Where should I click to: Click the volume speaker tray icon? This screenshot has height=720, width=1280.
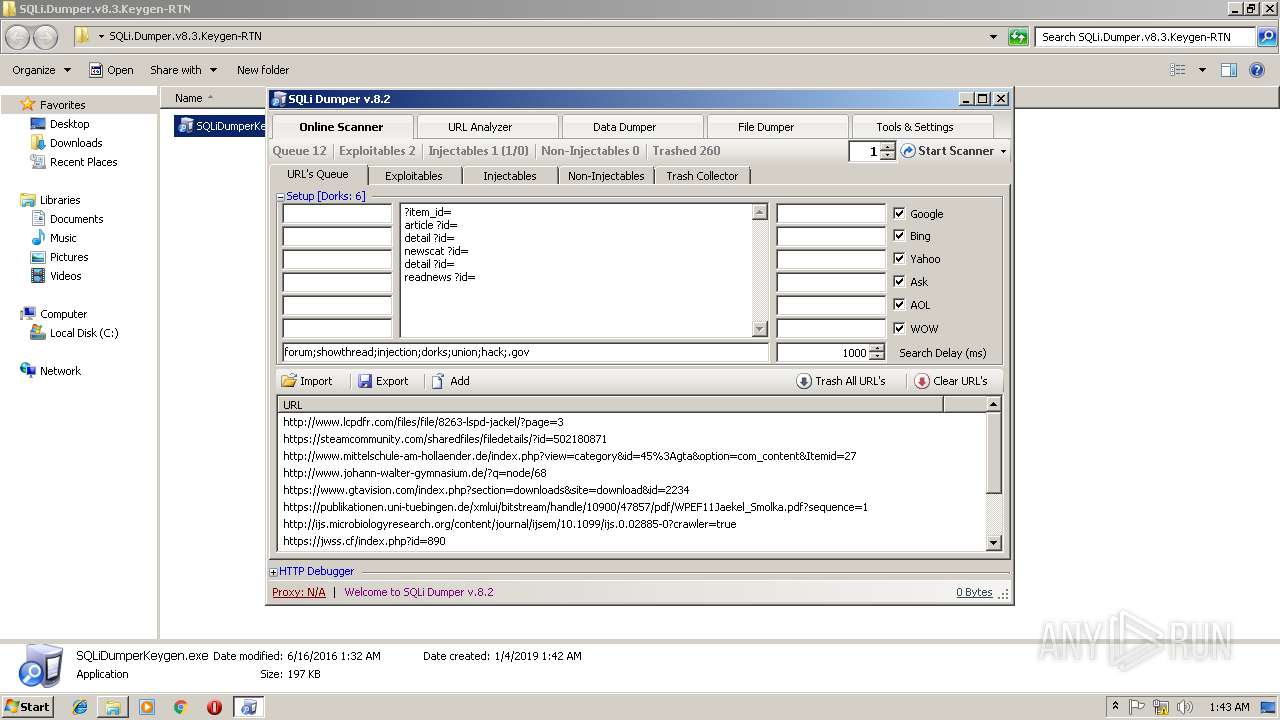[x=1184, y=707]
